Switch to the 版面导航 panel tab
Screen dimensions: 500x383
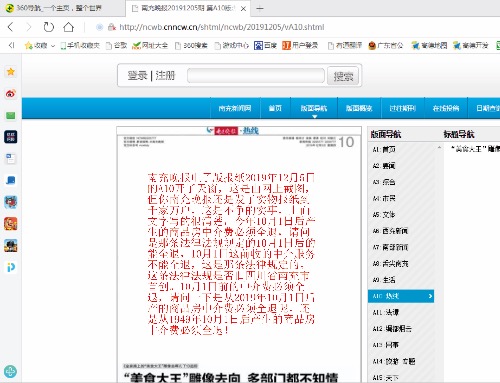(x=386, y=134)
